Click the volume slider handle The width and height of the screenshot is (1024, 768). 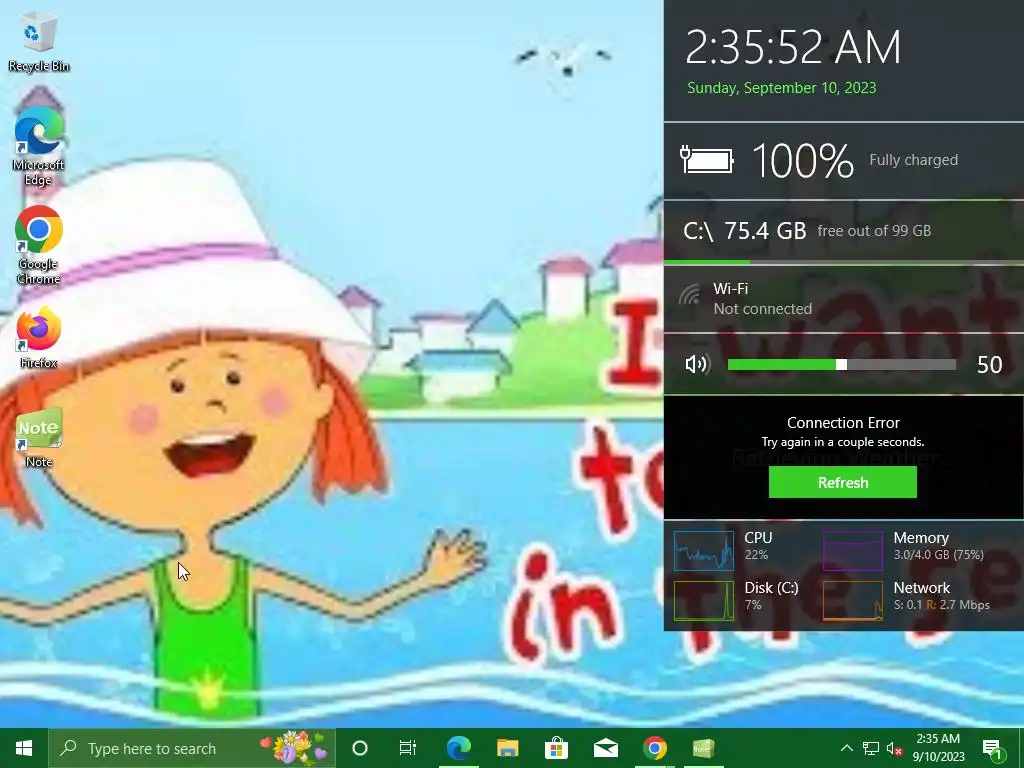coord(842,364)
